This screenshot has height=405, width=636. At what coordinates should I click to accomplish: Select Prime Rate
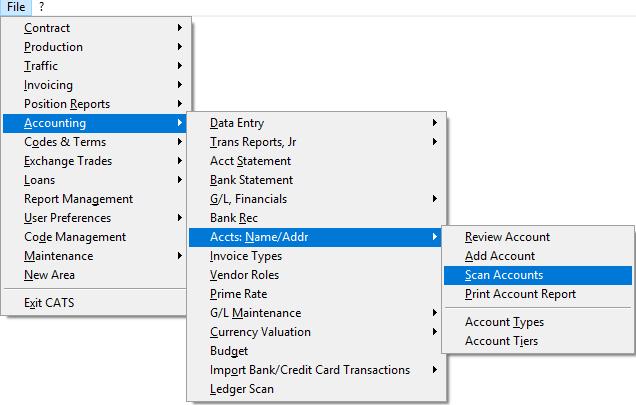316,294
